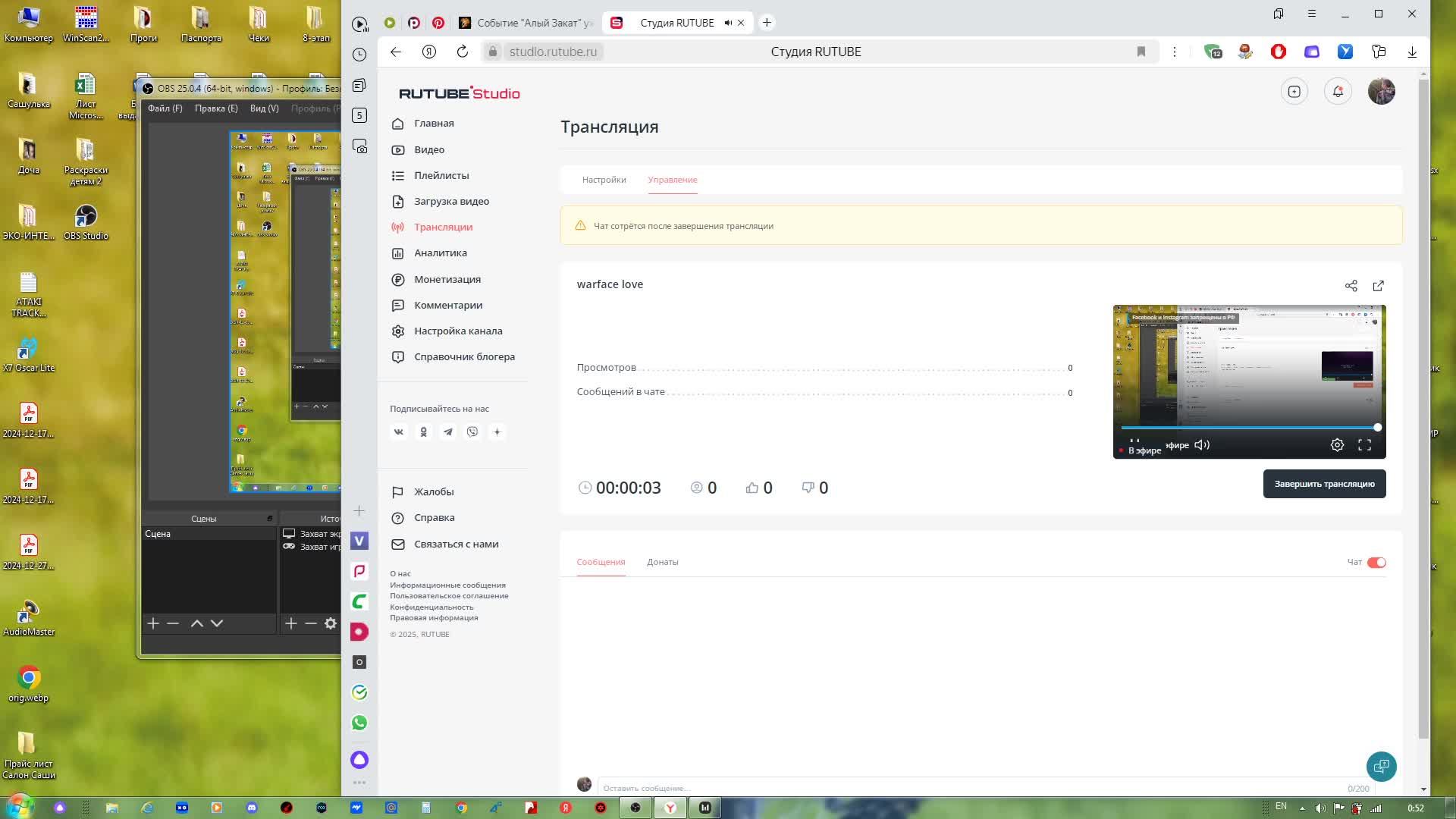
Task: Open the Видео section
Action: (429, 150)
